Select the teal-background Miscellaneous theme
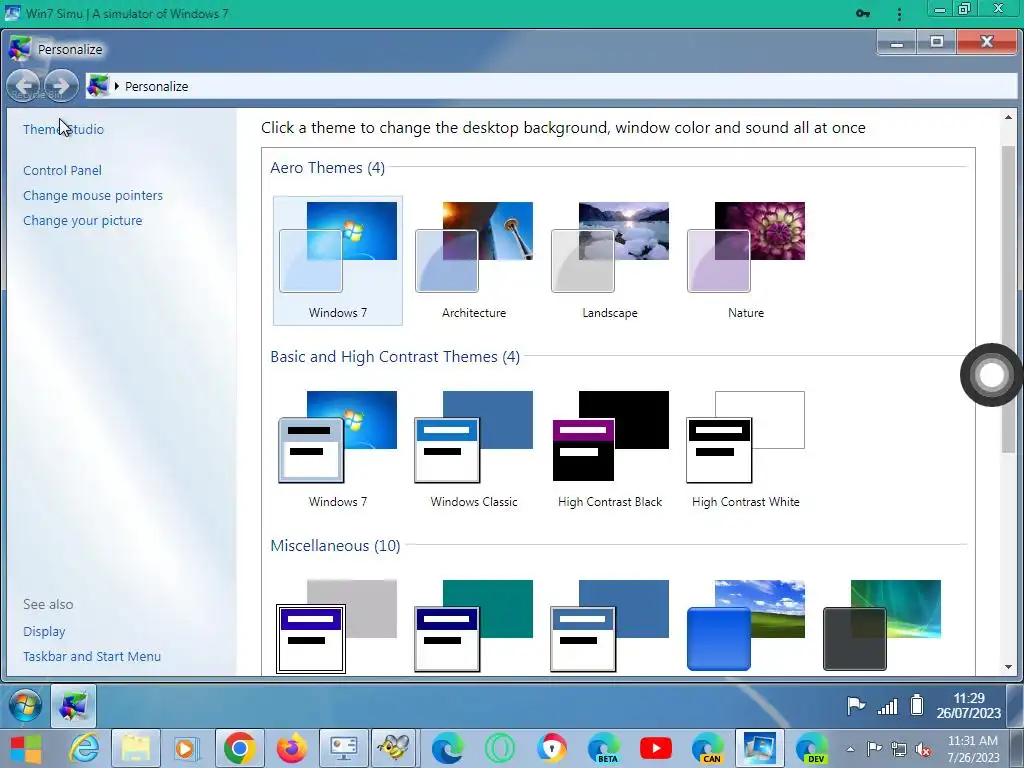Viewport: 1024px width, 768px height. [x=474, y=626]
